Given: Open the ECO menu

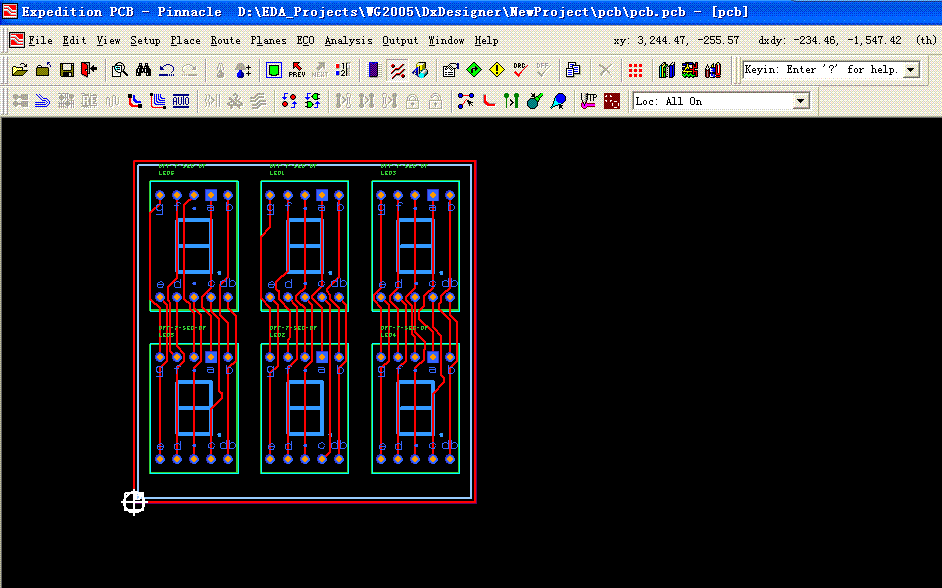Looking at the screenshot, I should 305,40.
